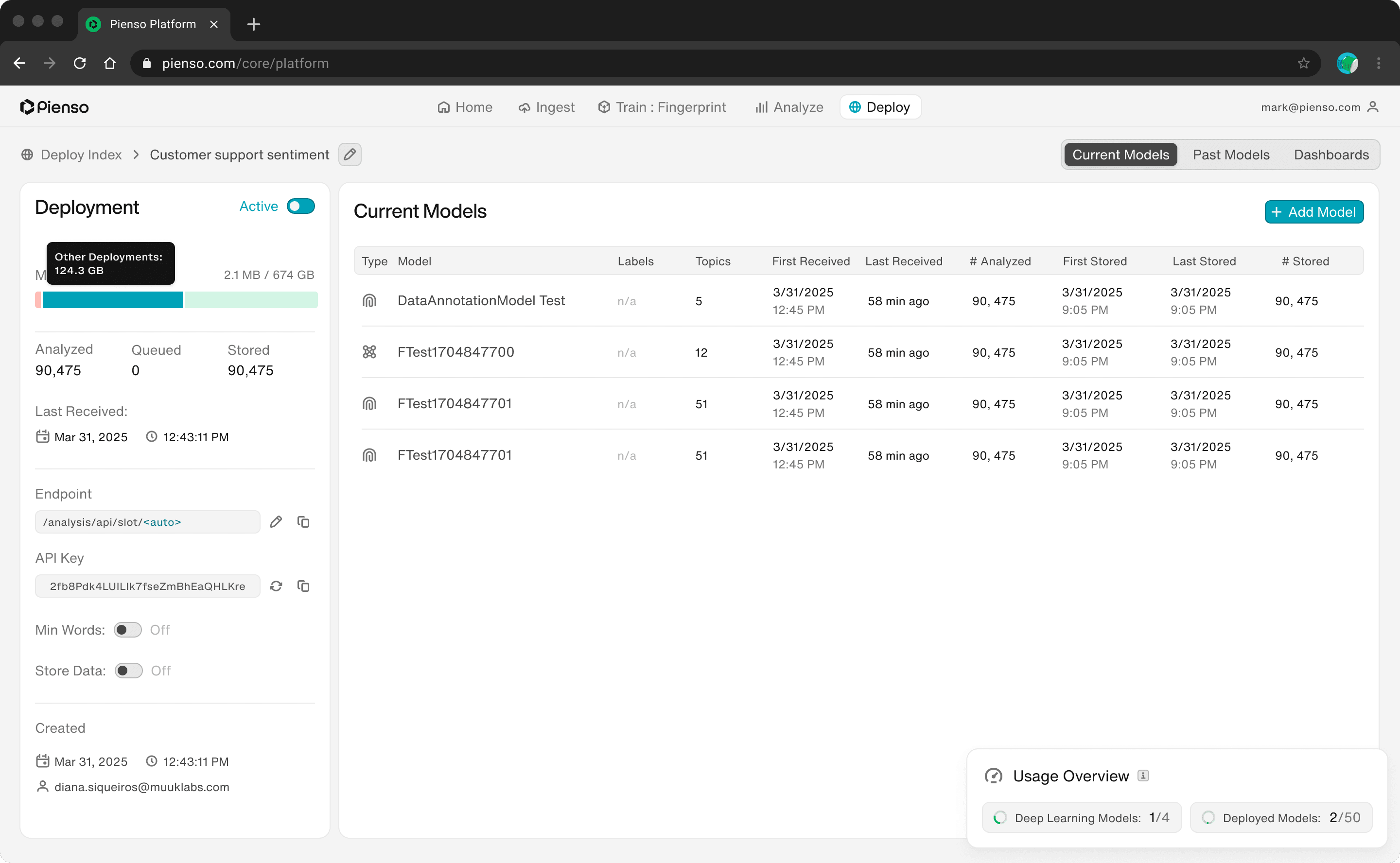This screenshot has width=1400, height=863.
Task: Open the Home nav tab
Action: point(465,107)
